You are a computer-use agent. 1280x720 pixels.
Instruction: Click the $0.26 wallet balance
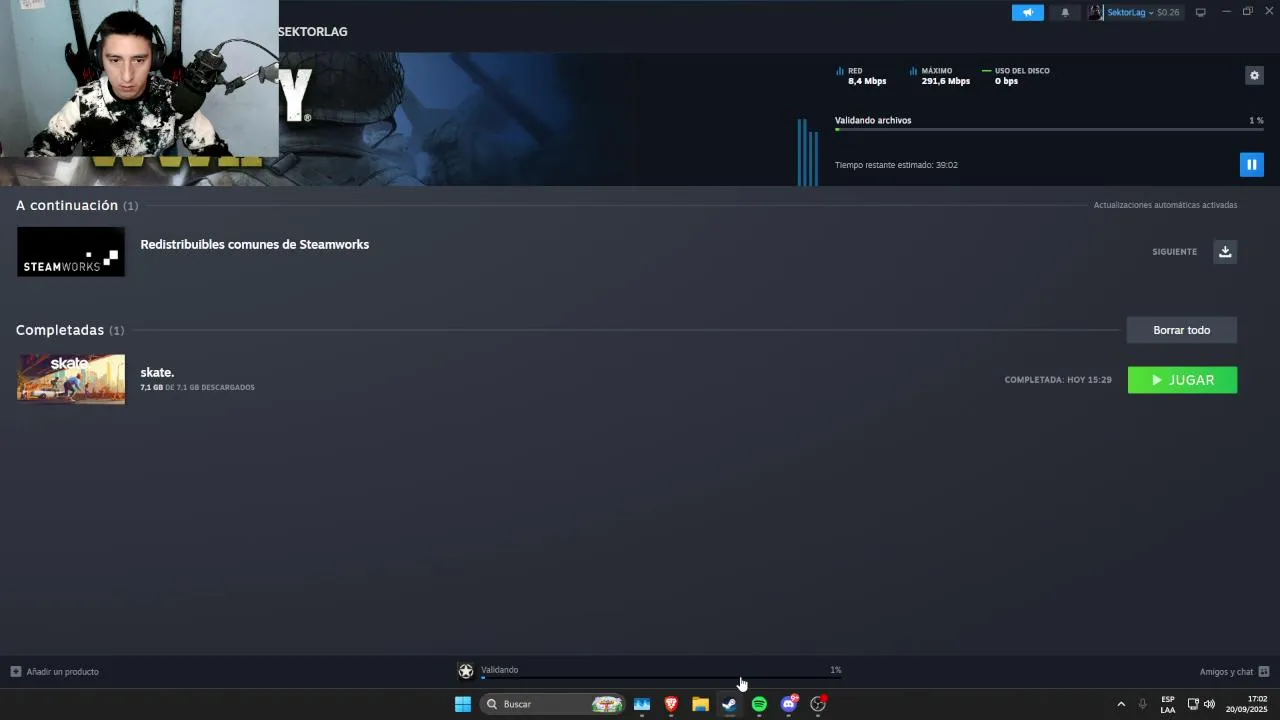point(1168,12)
